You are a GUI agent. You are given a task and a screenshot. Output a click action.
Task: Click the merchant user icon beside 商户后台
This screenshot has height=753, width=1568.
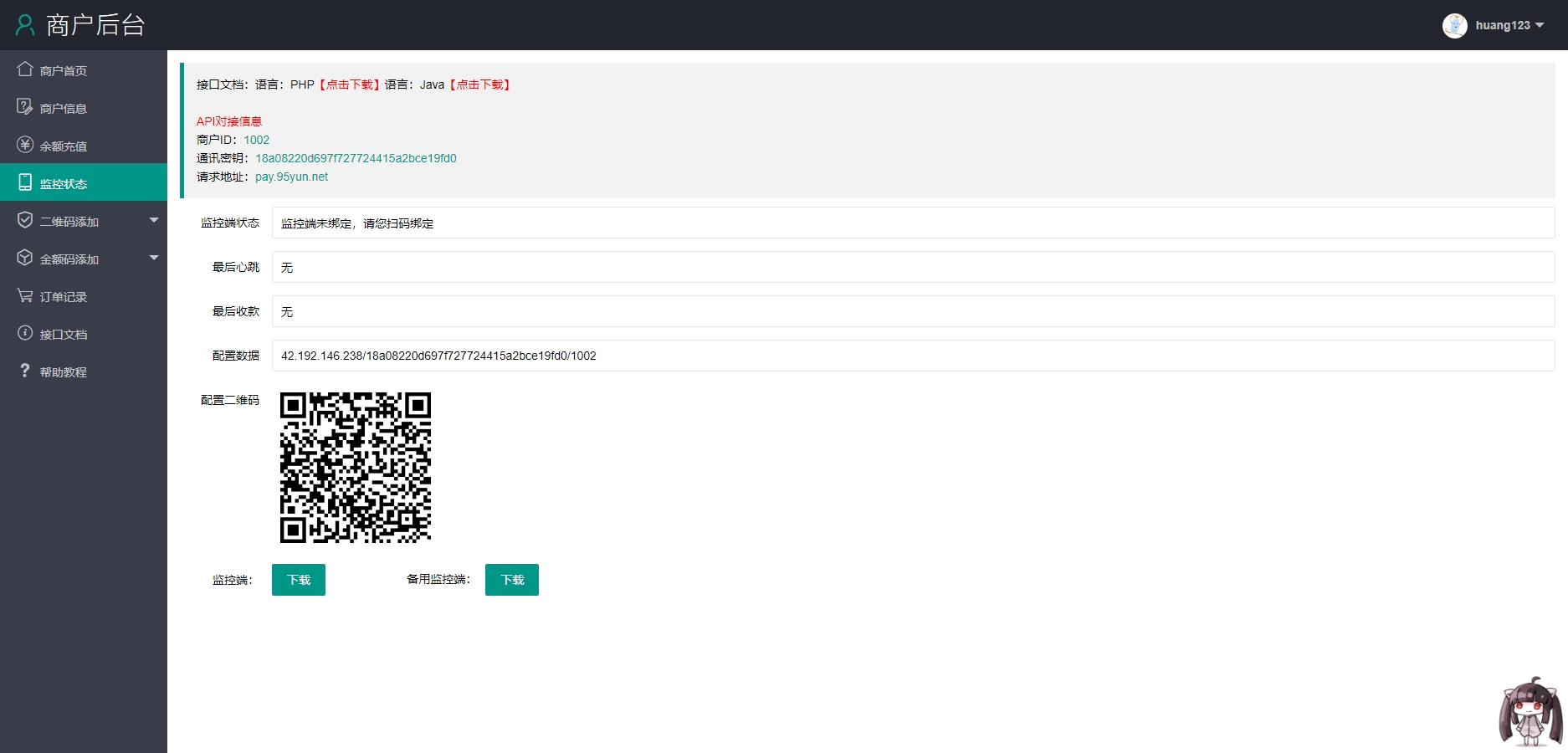25,25
